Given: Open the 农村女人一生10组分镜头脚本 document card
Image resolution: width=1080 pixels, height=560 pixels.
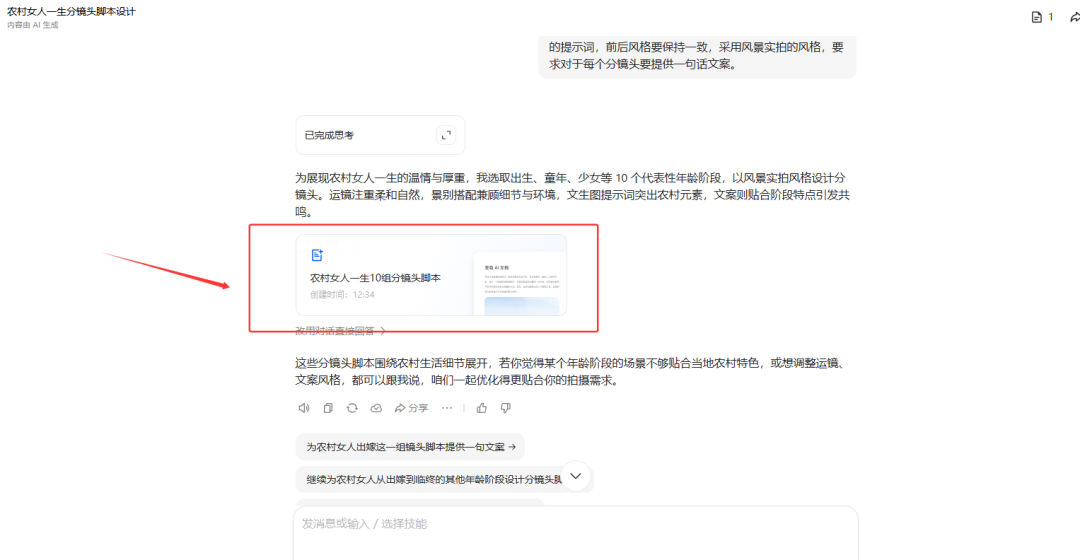Looking at the screenshot, I should pyautogui.click(x=431, y=275).
